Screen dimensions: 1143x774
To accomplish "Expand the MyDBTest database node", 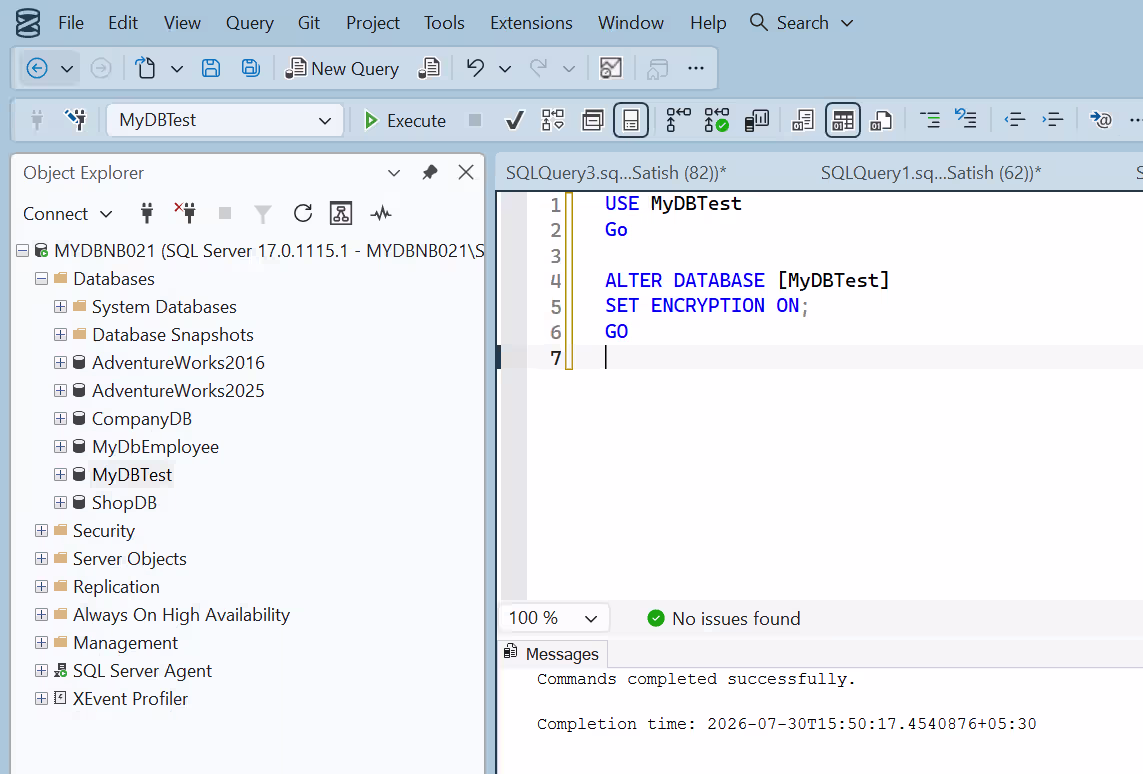I will click(61, 474).
